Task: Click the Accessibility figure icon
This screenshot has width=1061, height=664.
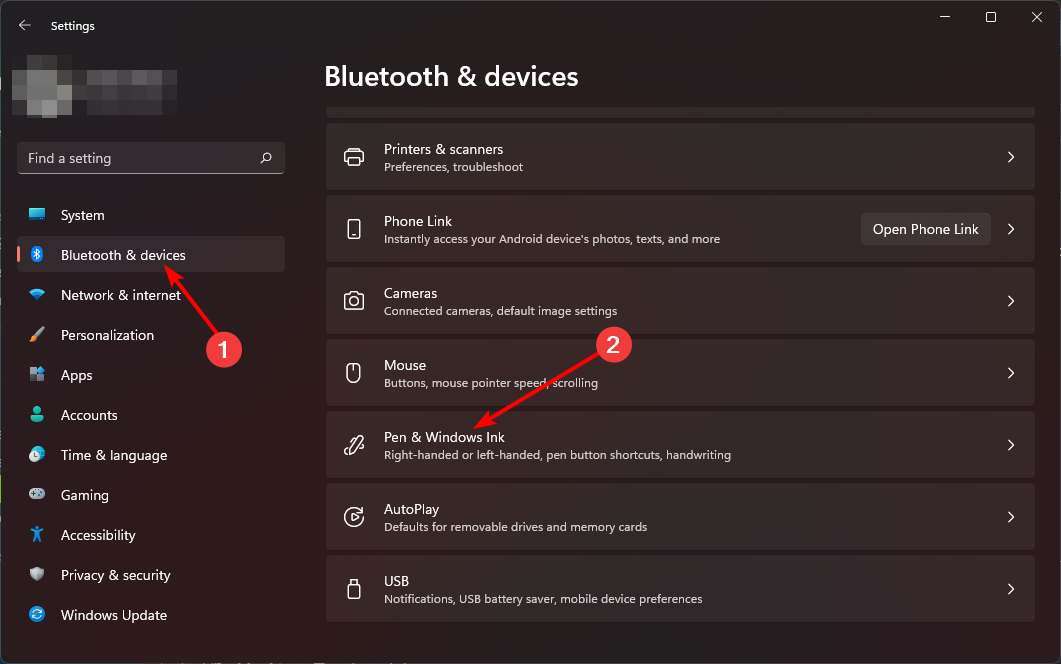Action: [37, 535]
